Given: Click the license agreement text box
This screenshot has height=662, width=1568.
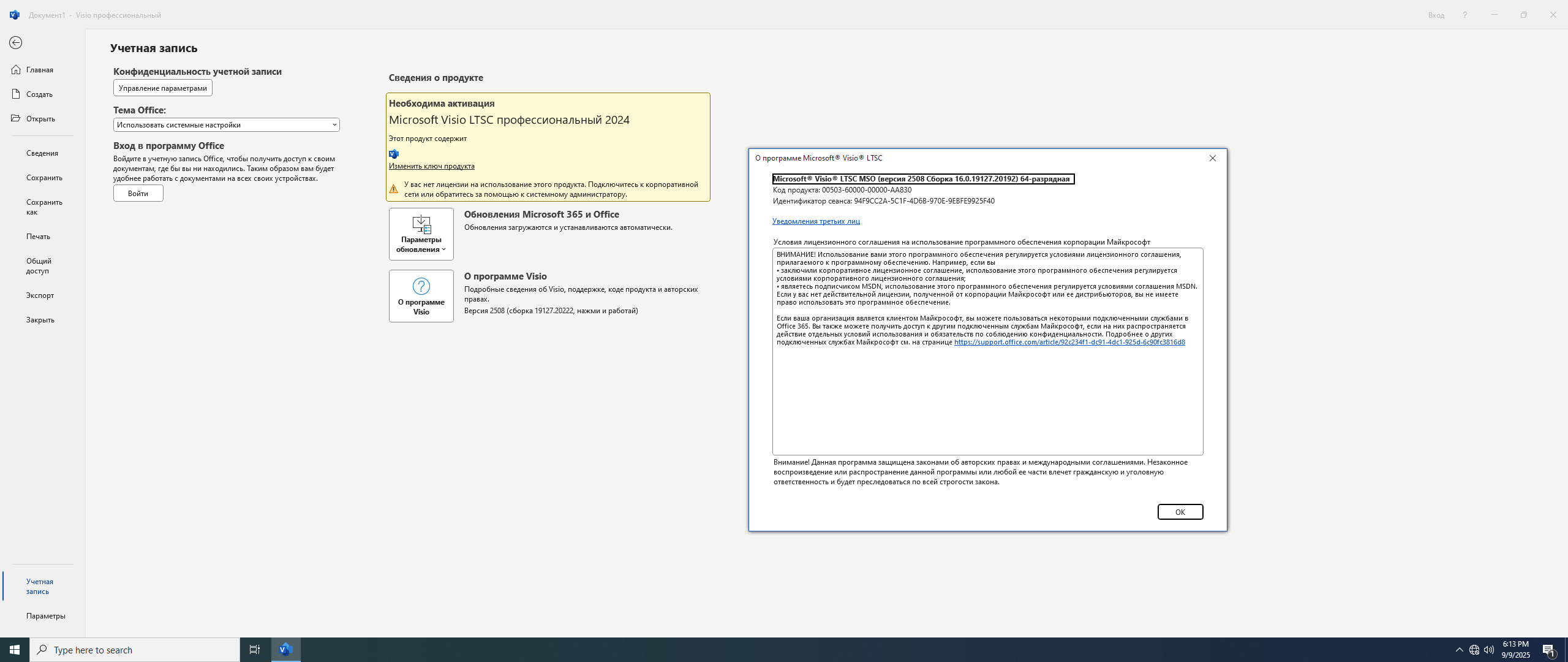Looking at the screenshot, I should [x=987, y=352].
